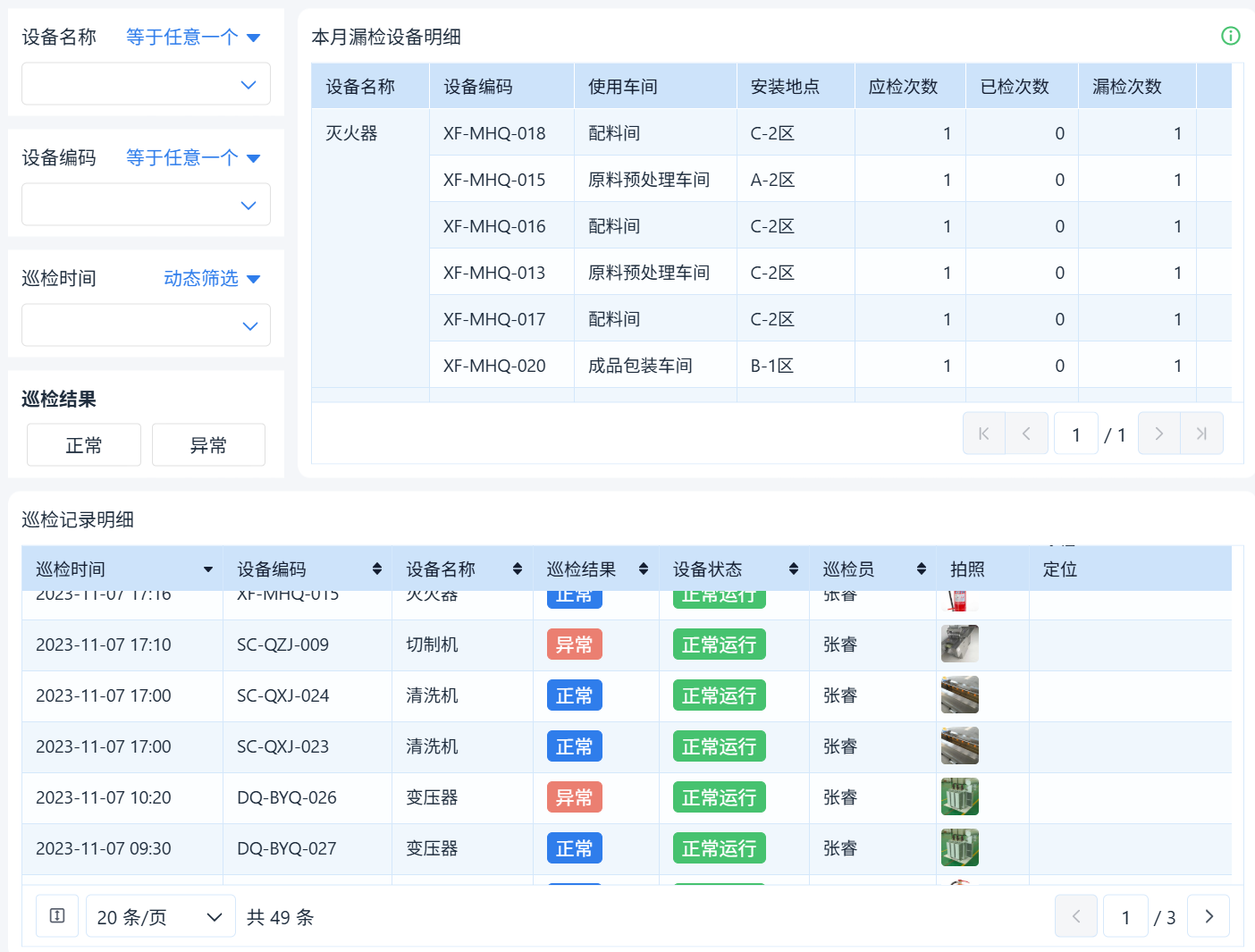Image resolution: width=1255 pixels, height=952 pixels.
Task: Toggle the 正常 inspection result filter
Action: click(84, 445)
